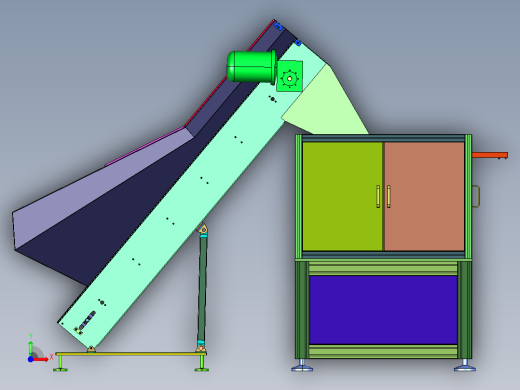Click the conveyor hinge bracket on base plate

click(x=91, y=349)
